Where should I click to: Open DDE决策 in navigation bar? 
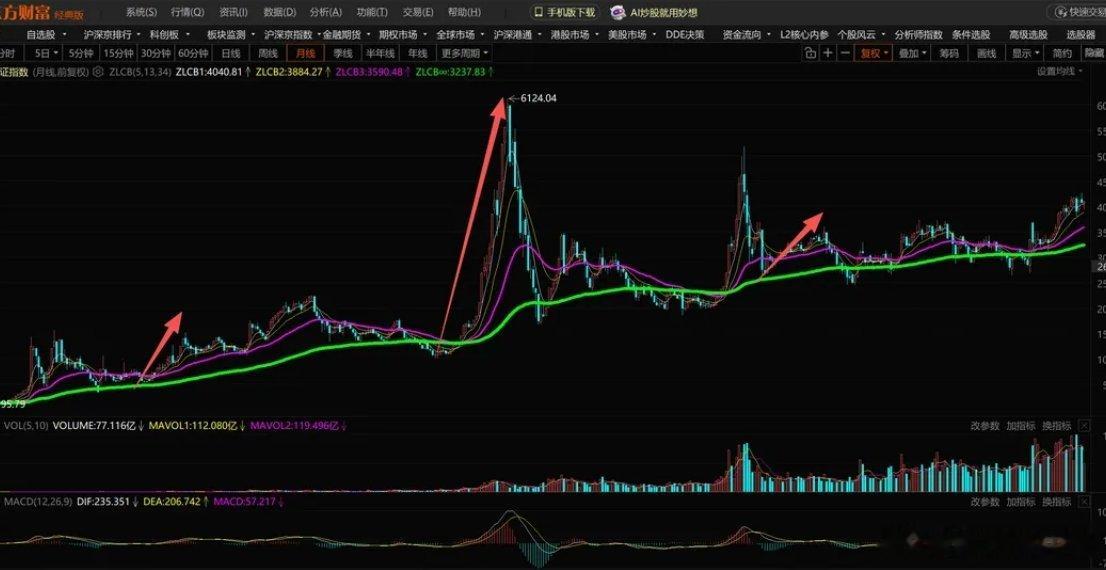tap(685, 34)
